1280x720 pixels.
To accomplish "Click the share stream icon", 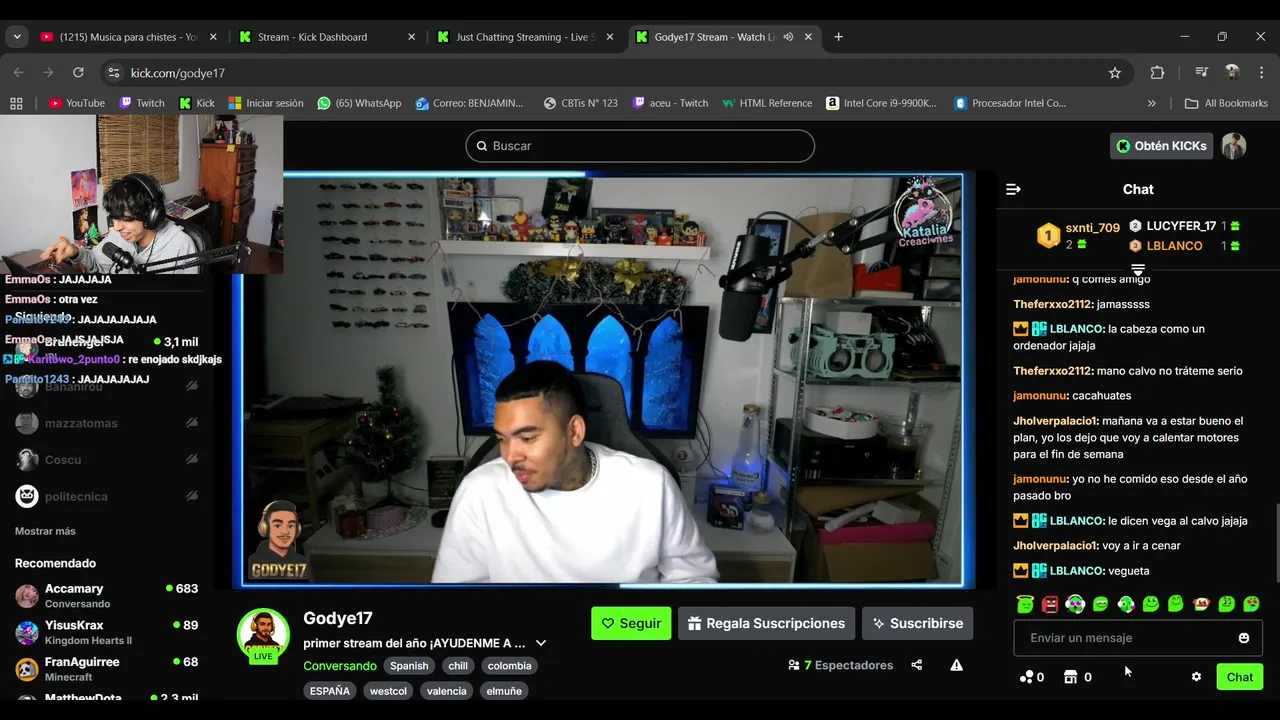I will [917, 665].
